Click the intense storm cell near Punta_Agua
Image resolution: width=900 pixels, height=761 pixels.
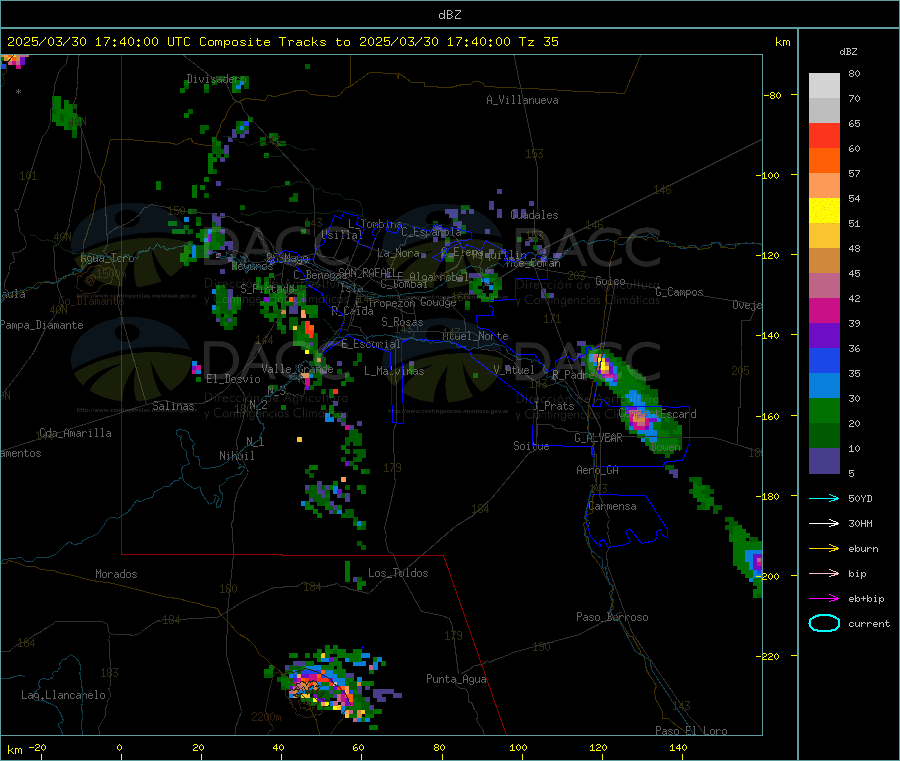pos(327,689)
